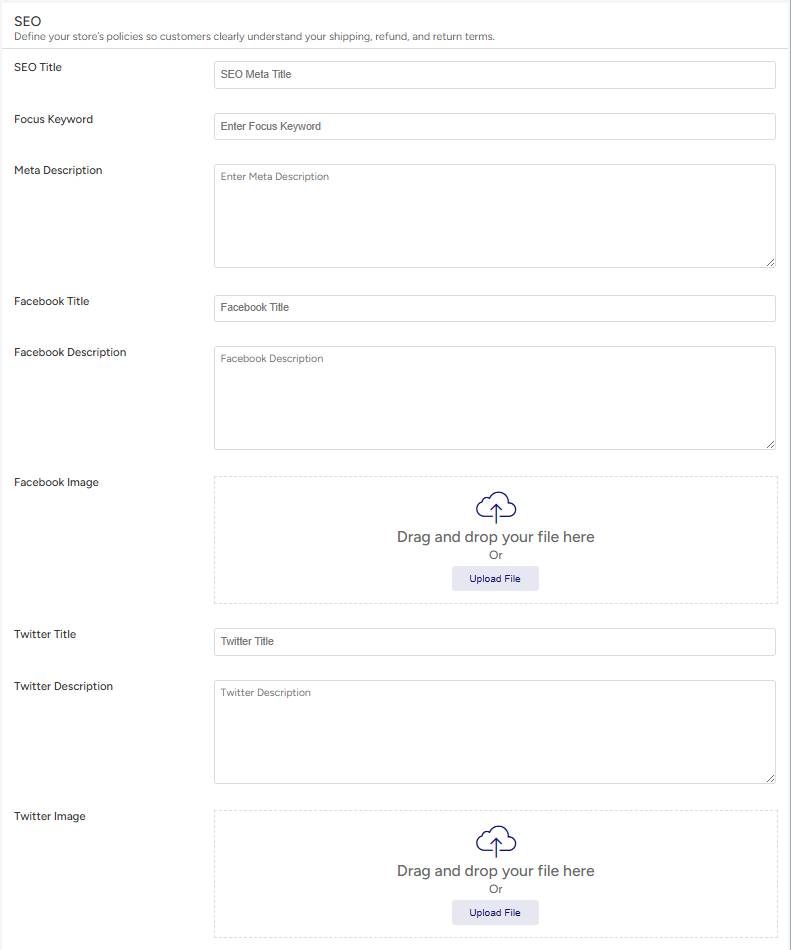The image size is (791, 950).
Task: Click the Twitter Description resize grip
Action: click(770, 778)
